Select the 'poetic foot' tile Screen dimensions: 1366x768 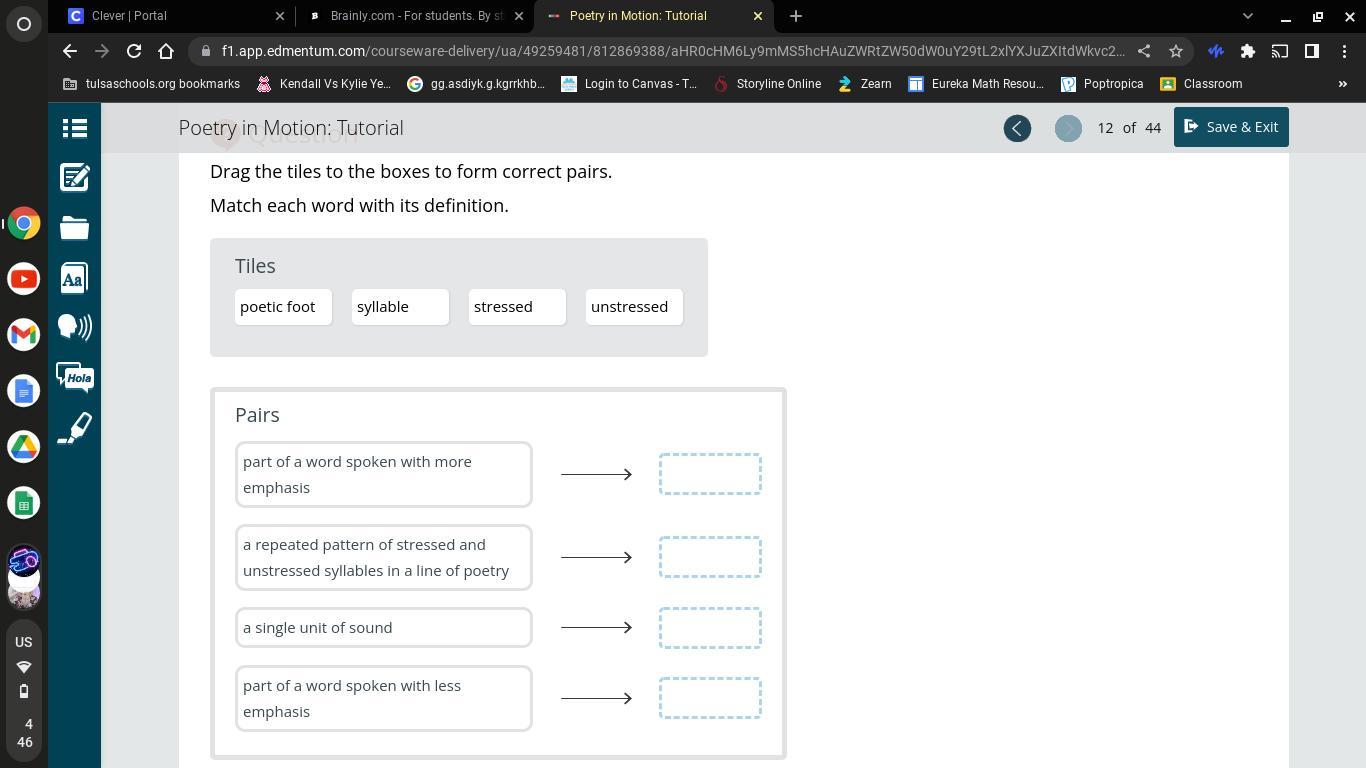pos(283,307)
